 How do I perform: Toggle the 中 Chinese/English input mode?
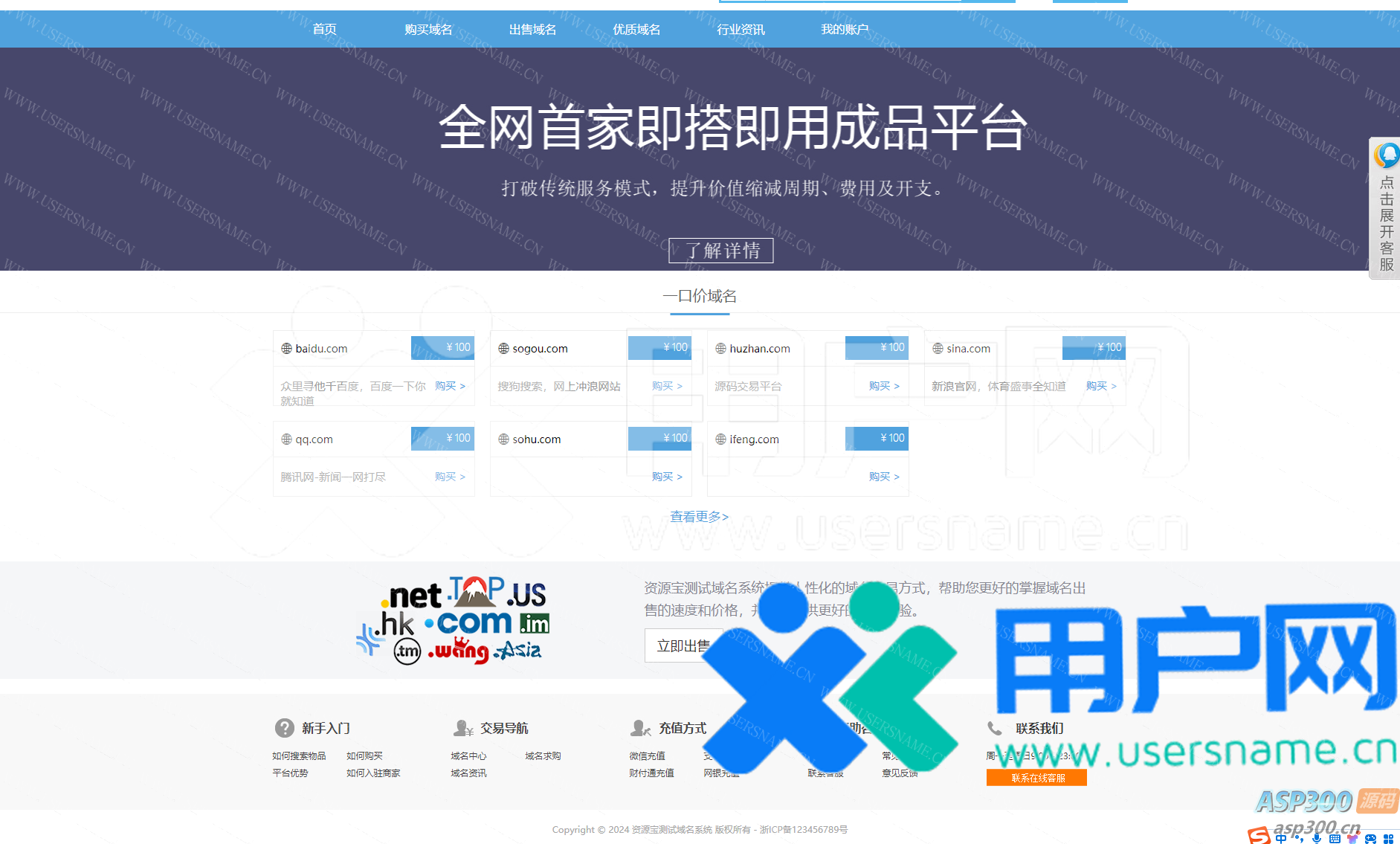click(x=1281, y=838)
